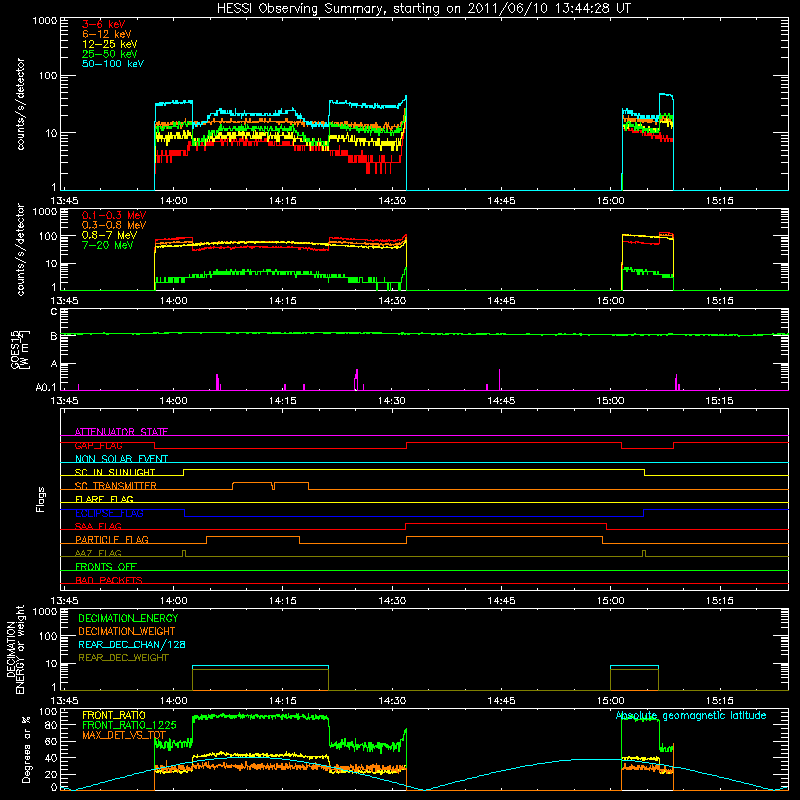800x800 pixels.
Task: Select the 3-6 keV legend label
Action: click(104, 24)
